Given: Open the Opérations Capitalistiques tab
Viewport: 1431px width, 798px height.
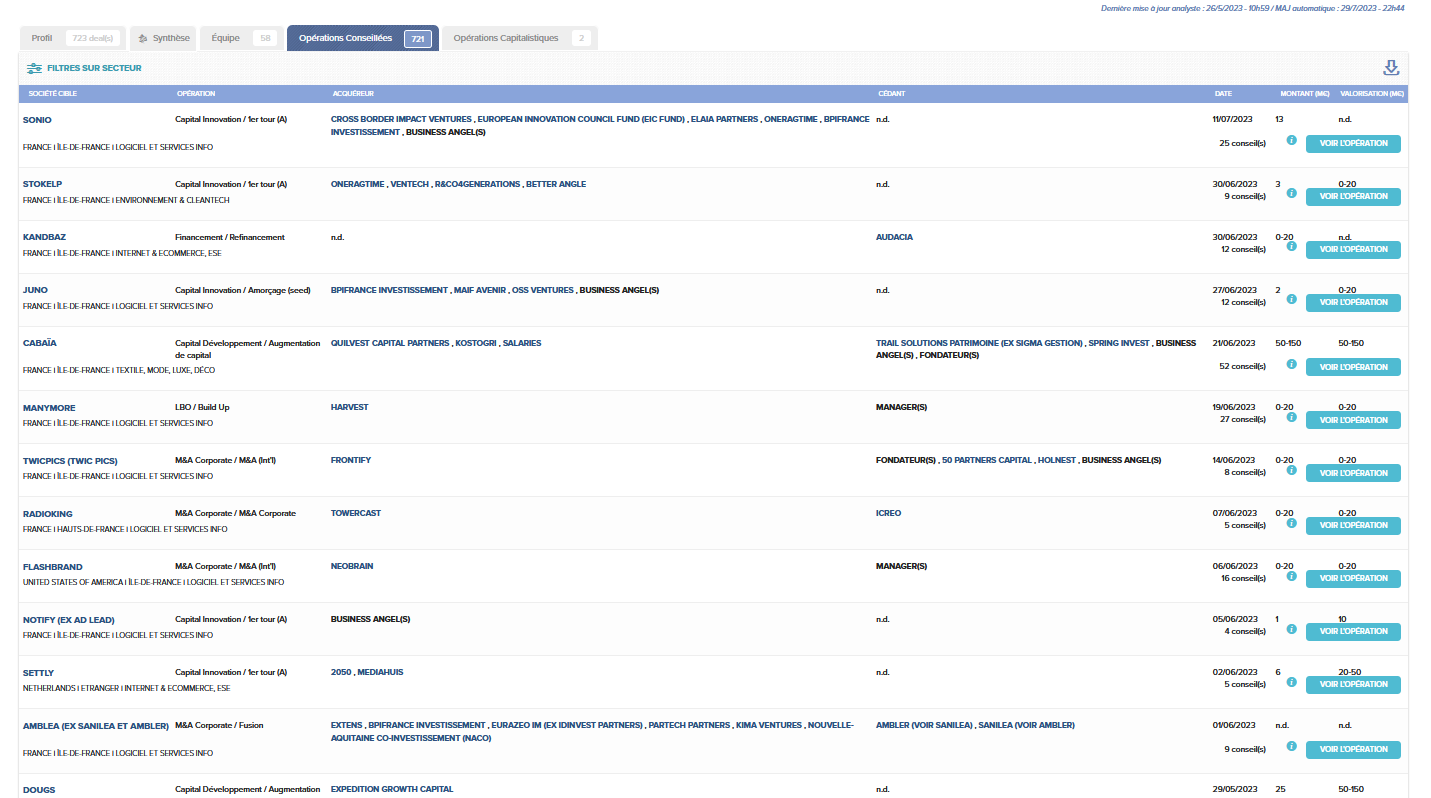Looking at the screenshot, I should pyautogui.click(x=520, y=38).
